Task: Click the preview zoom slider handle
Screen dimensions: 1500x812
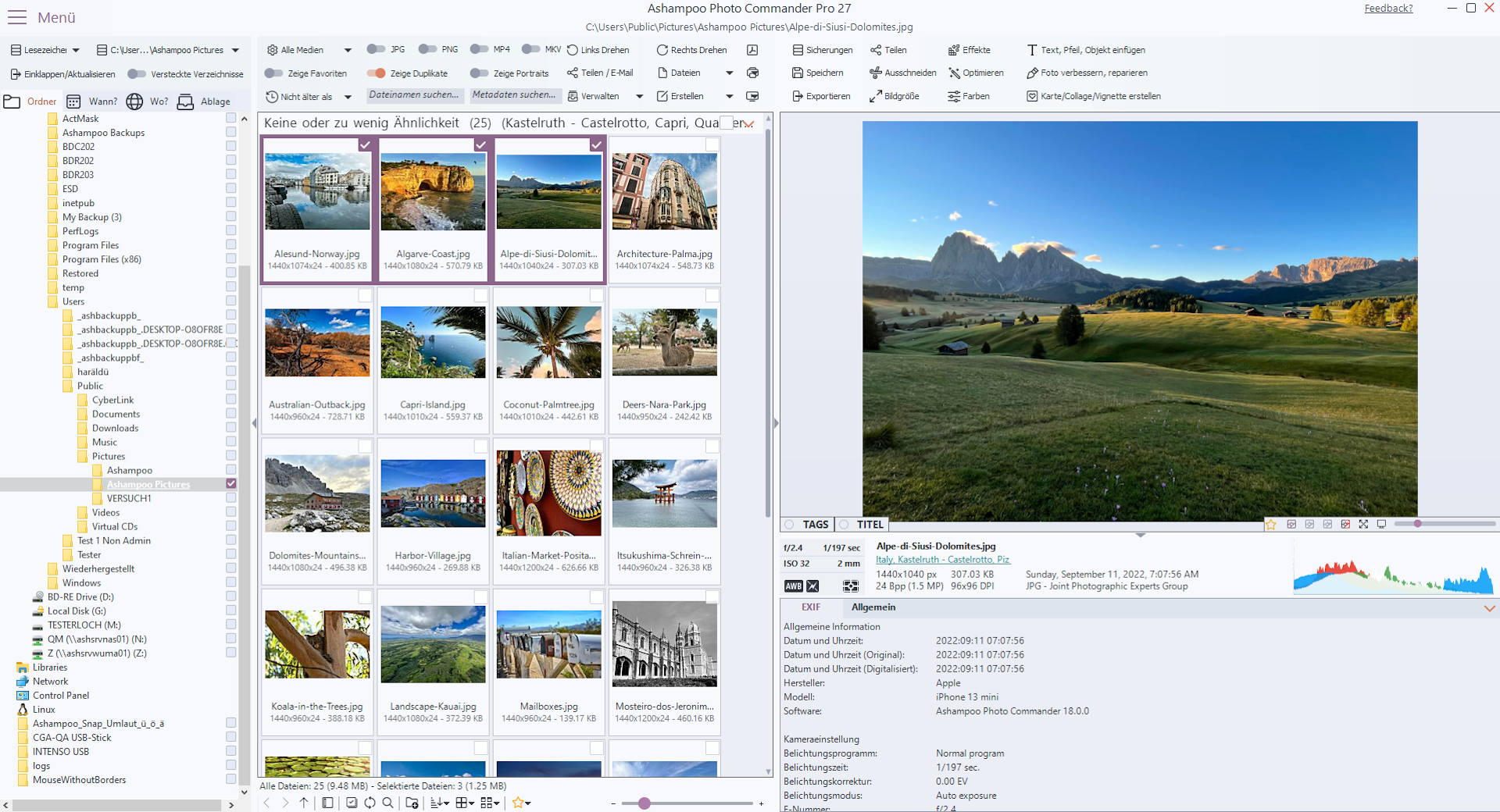Action: (x=1417, y=524)
